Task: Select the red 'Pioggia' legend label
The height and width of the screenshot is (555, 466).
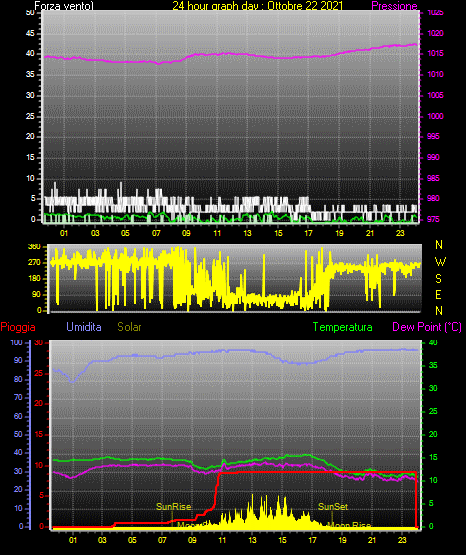Action: 18,327
